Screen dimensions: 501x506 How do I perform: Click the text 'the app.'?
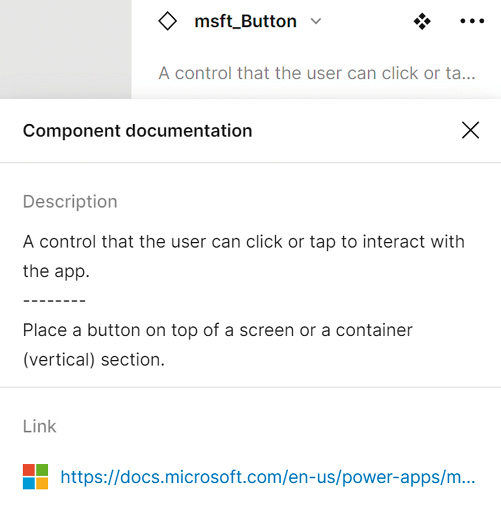[56, 271]
